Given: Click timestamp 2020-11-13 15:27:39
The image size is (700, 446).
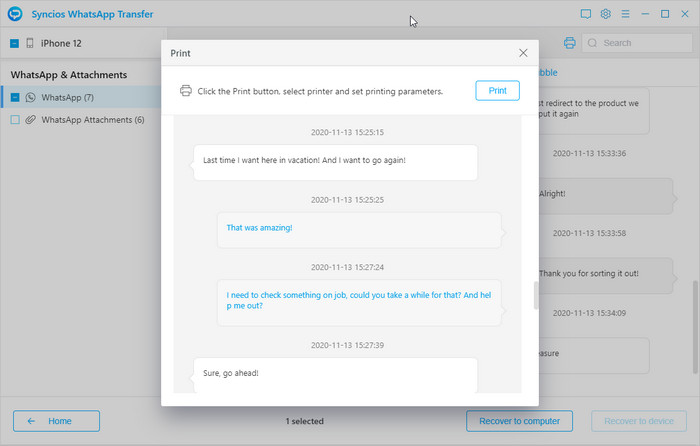Looking at the screenshot, I should (x=347, y=345).
